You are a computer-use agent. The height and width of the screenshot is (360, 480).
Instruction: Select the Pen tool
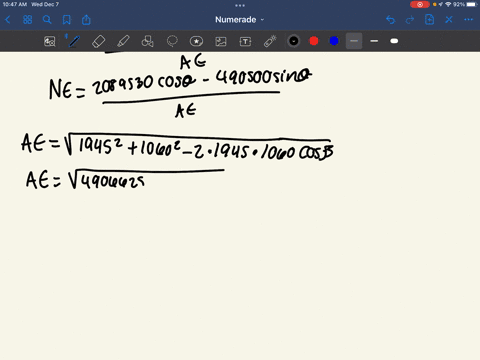(x=73, y=41)
